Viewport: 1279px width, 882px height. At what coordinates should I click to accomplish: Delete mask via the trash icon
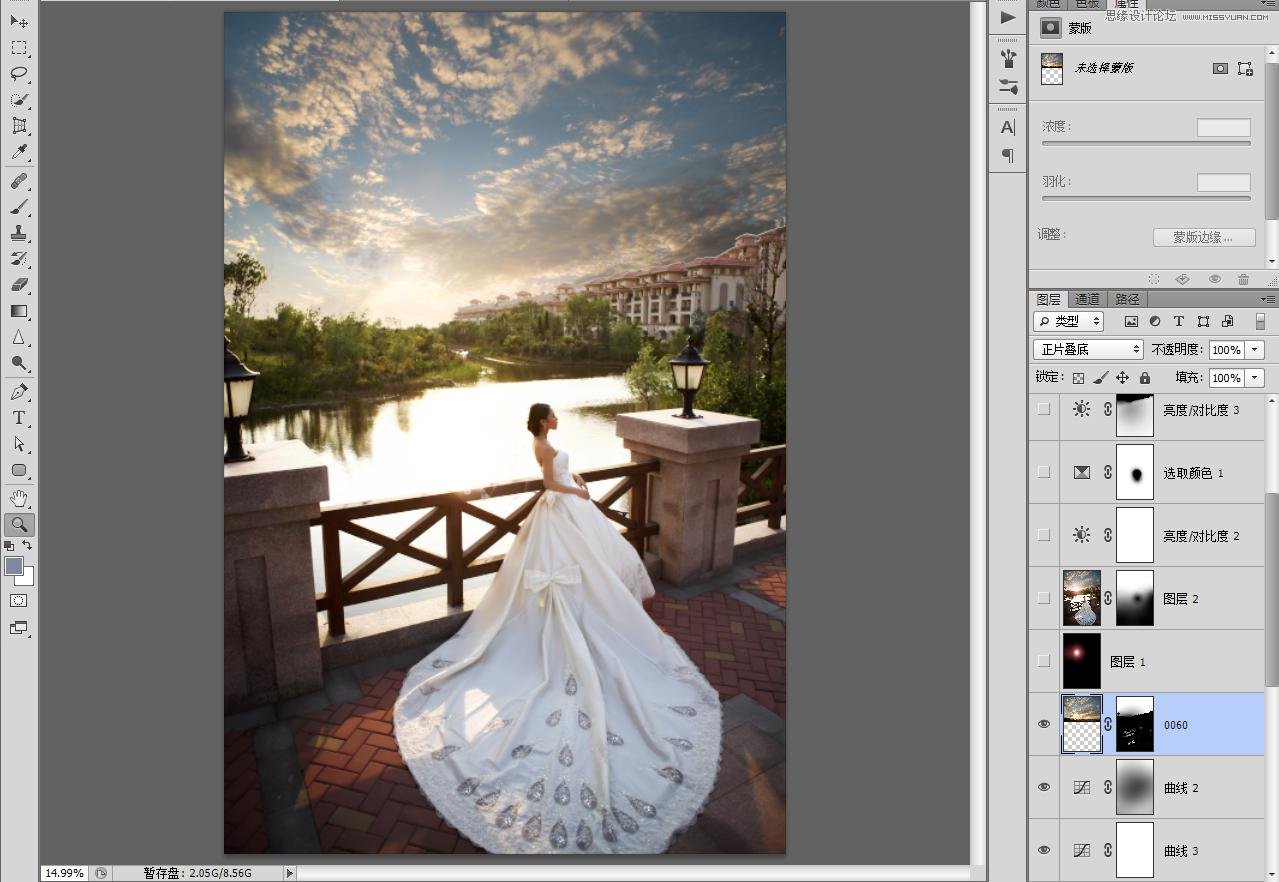point(1243,280)
